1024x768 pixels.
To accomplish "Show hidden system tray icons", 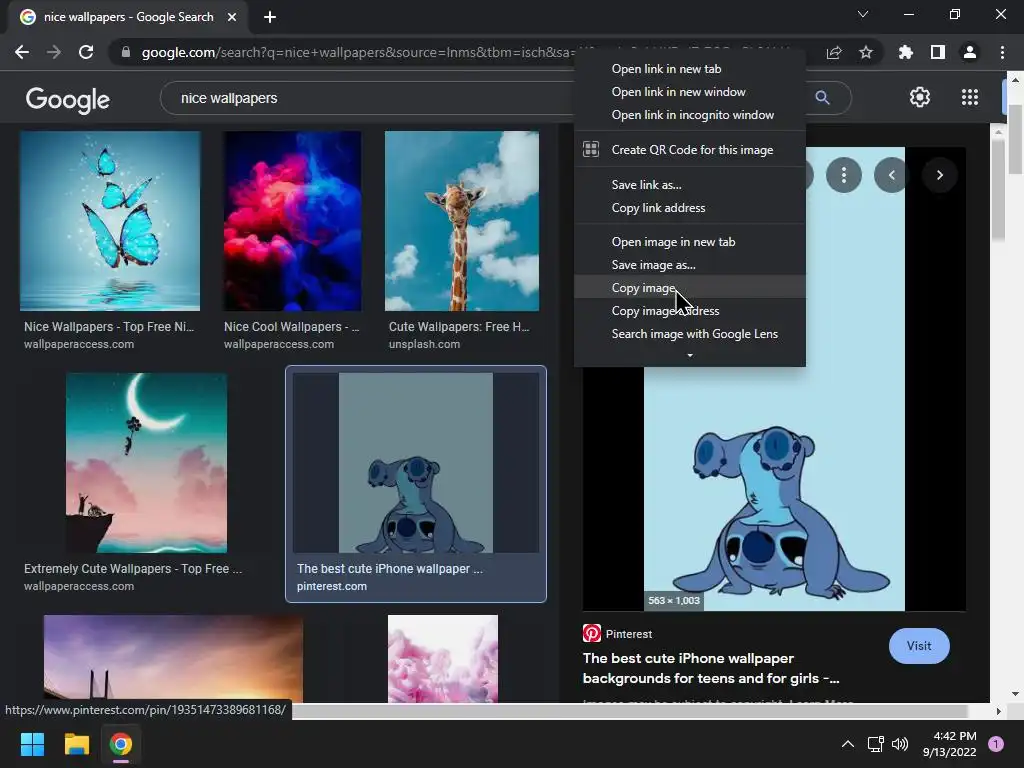I will pos(848,744).
